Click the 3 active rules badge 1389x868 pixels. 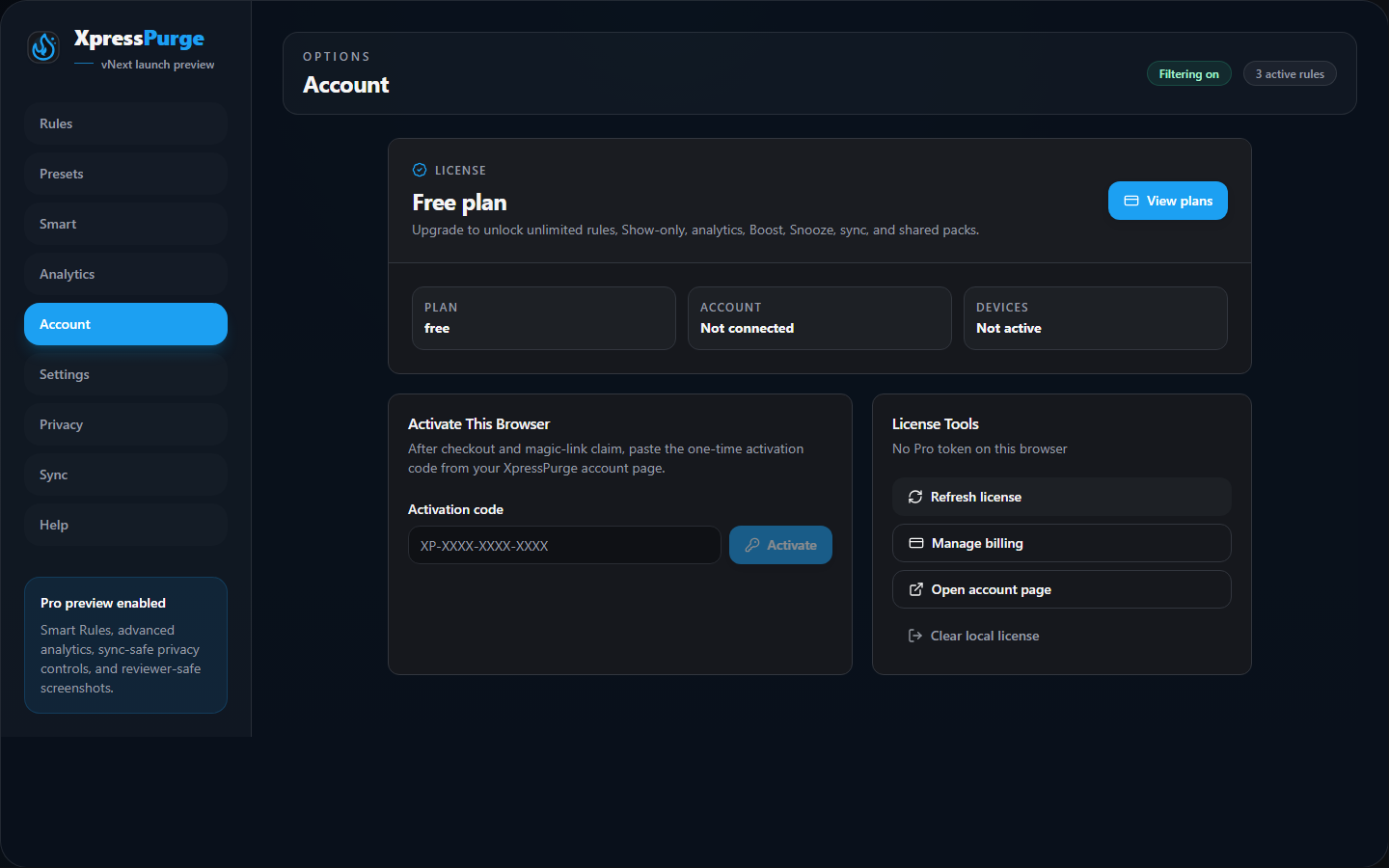click(x=1290, y=74)
